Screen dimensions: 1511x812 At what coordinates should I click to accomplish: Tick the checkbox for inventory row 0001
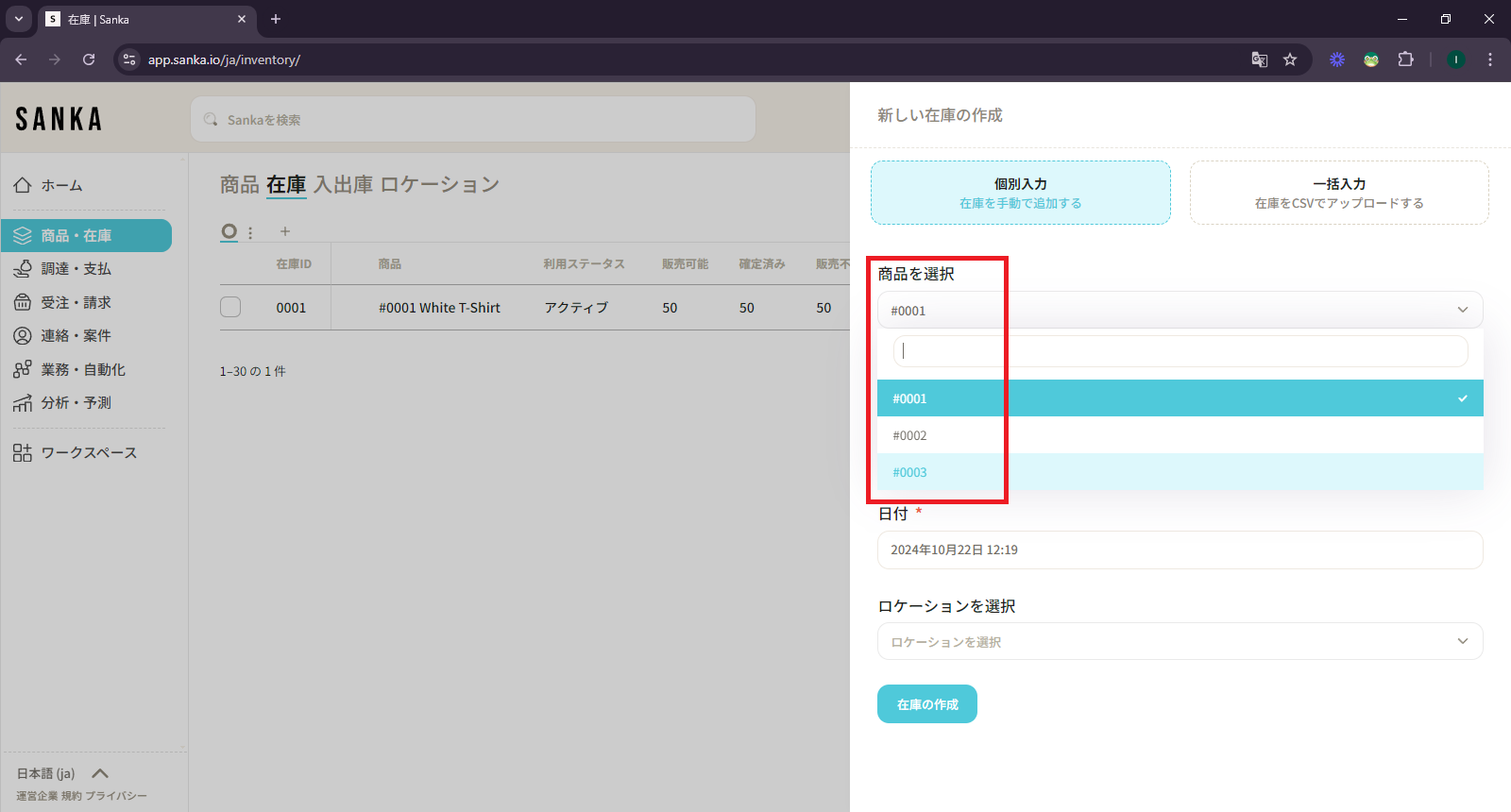(x=230, y=308)
